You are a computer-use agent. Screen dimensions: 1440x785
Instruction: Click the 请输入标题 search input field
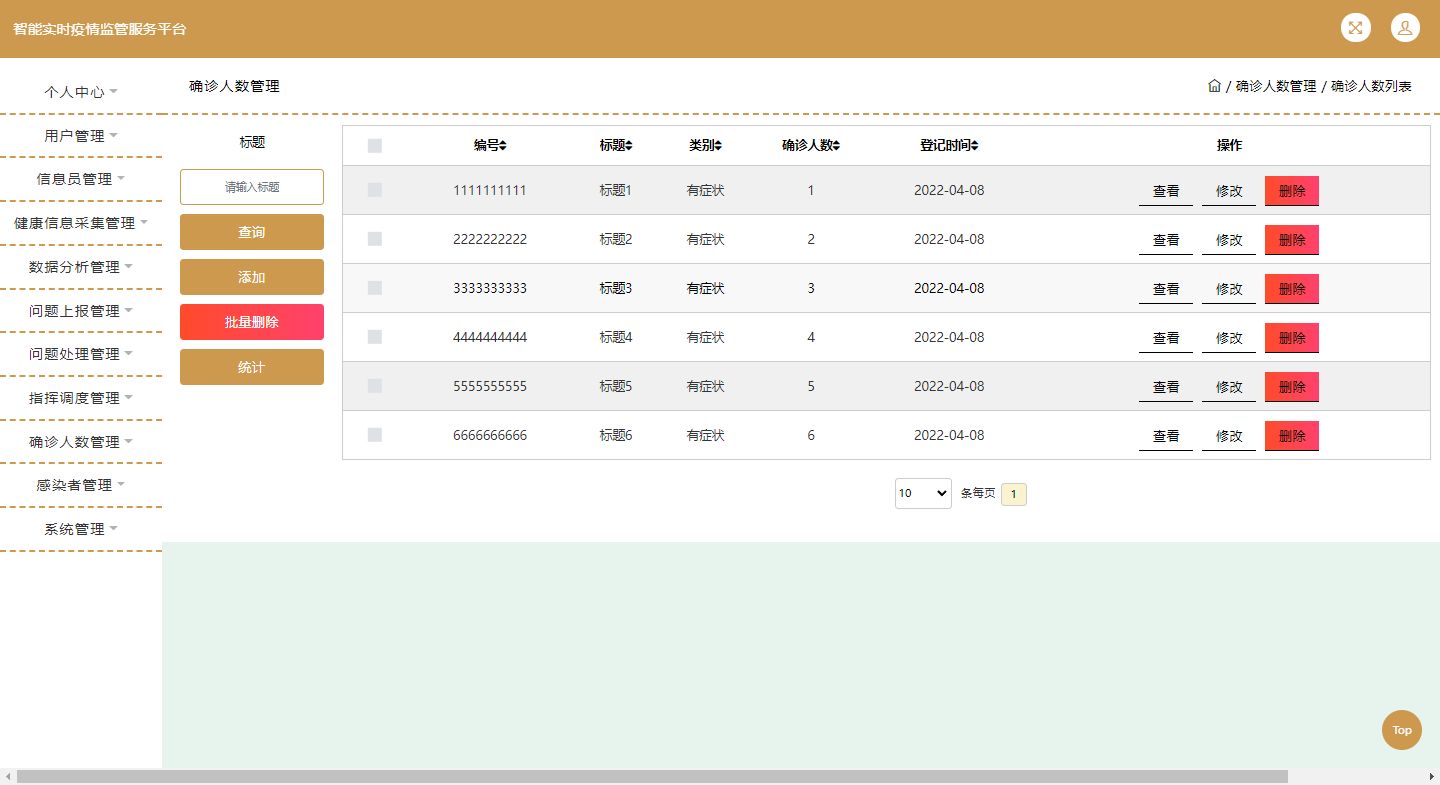point(252,187)
